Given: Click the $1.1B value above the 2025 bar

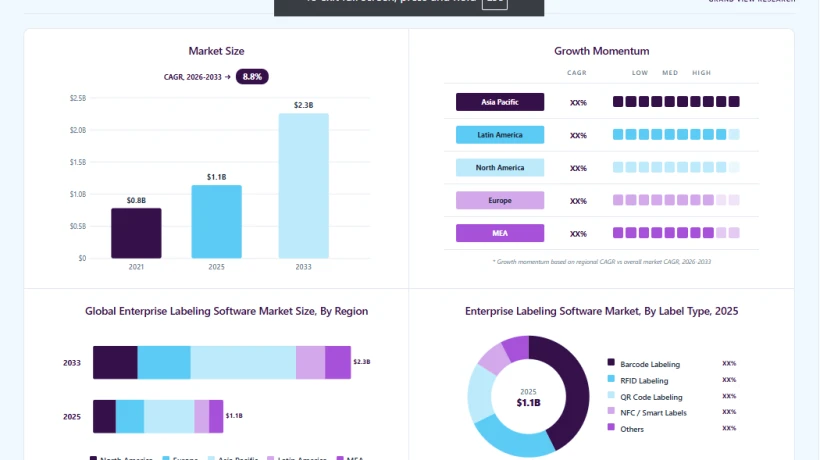Looking at the screenshot, I should click(x=217, y=177).
